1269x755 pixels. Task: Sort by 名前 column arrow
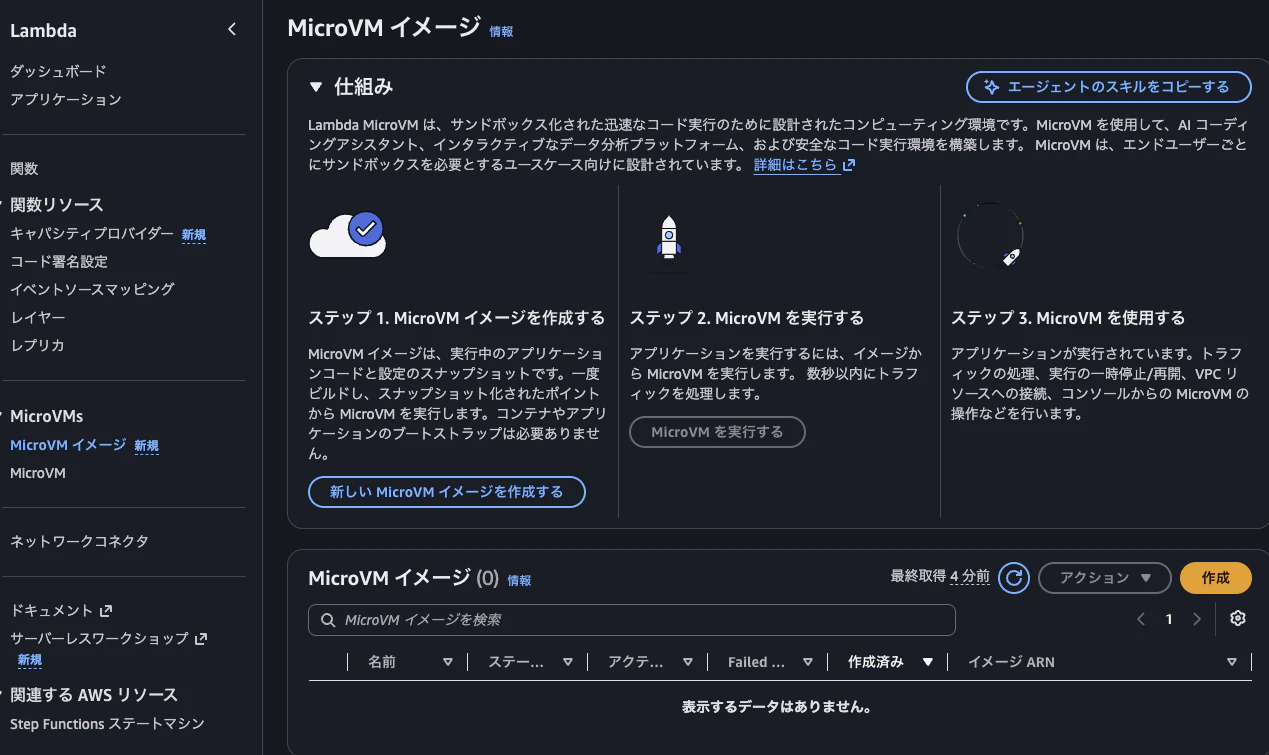[447, 662]
